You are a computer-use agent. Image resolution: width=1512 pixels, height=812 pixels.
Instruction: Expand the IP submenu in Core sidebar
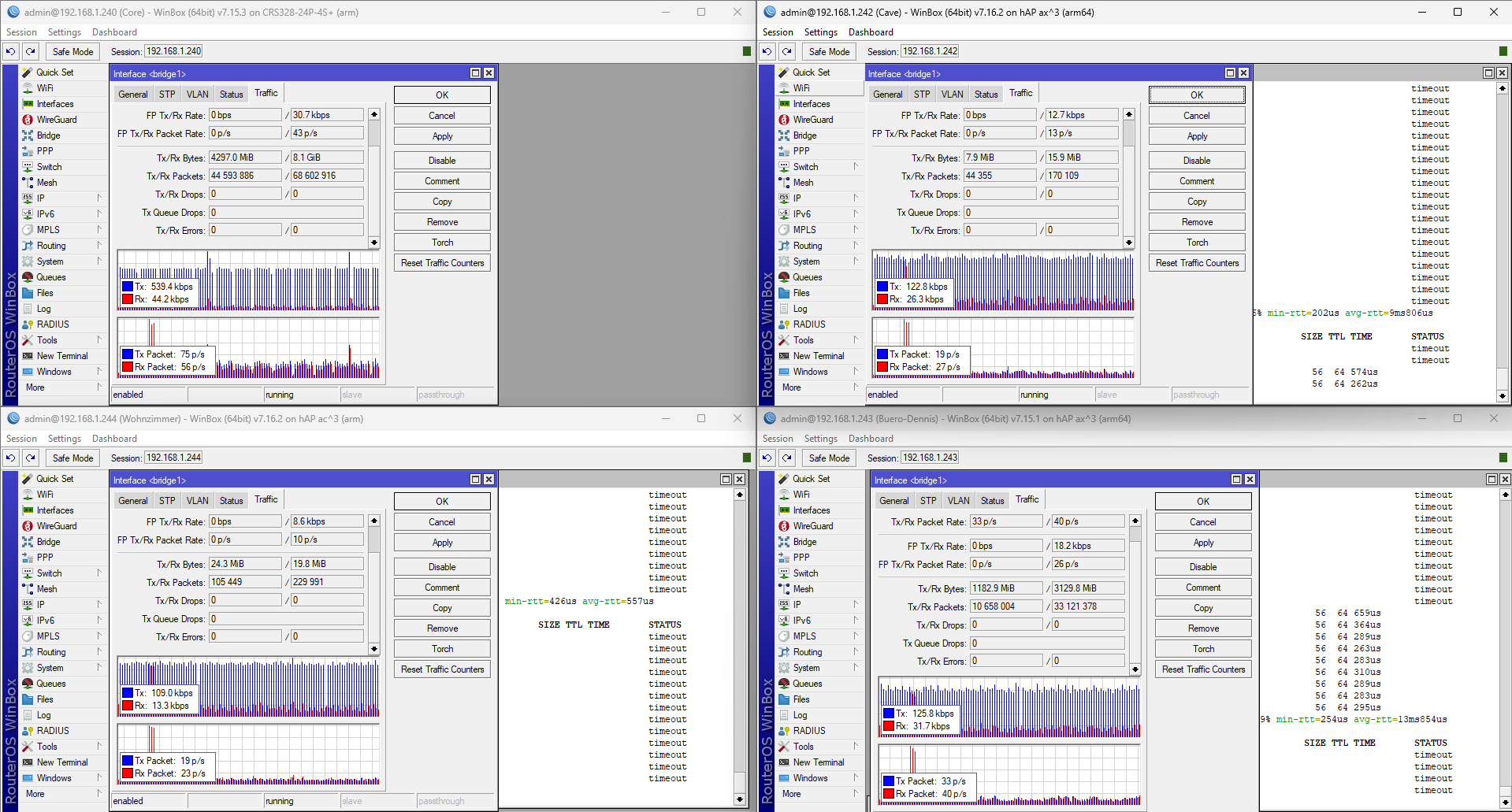[x=41, y=198]
